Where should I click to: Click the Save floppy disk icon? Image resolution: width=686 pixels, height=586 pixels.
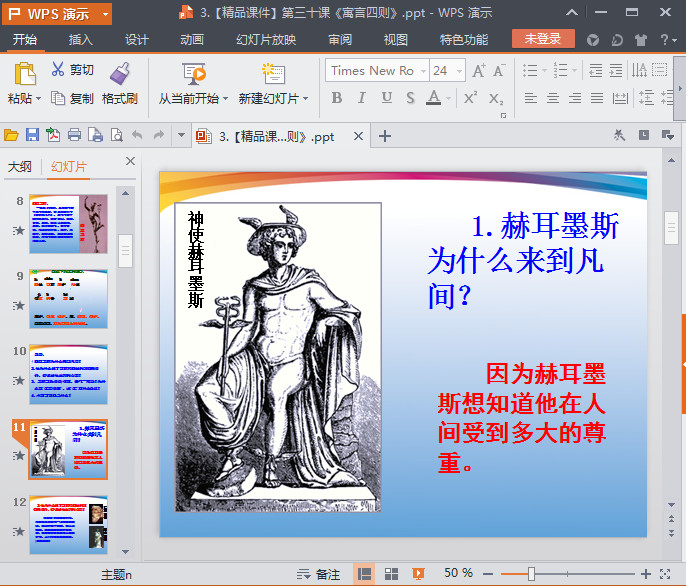point(32,135)
